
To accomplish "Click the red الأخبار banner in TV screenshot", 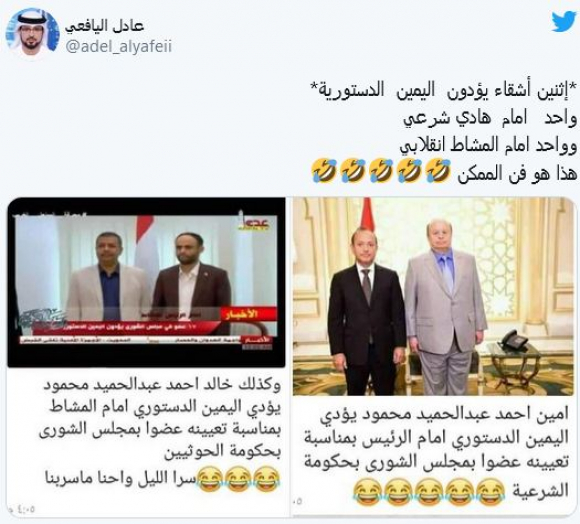I will pos(248,315).
